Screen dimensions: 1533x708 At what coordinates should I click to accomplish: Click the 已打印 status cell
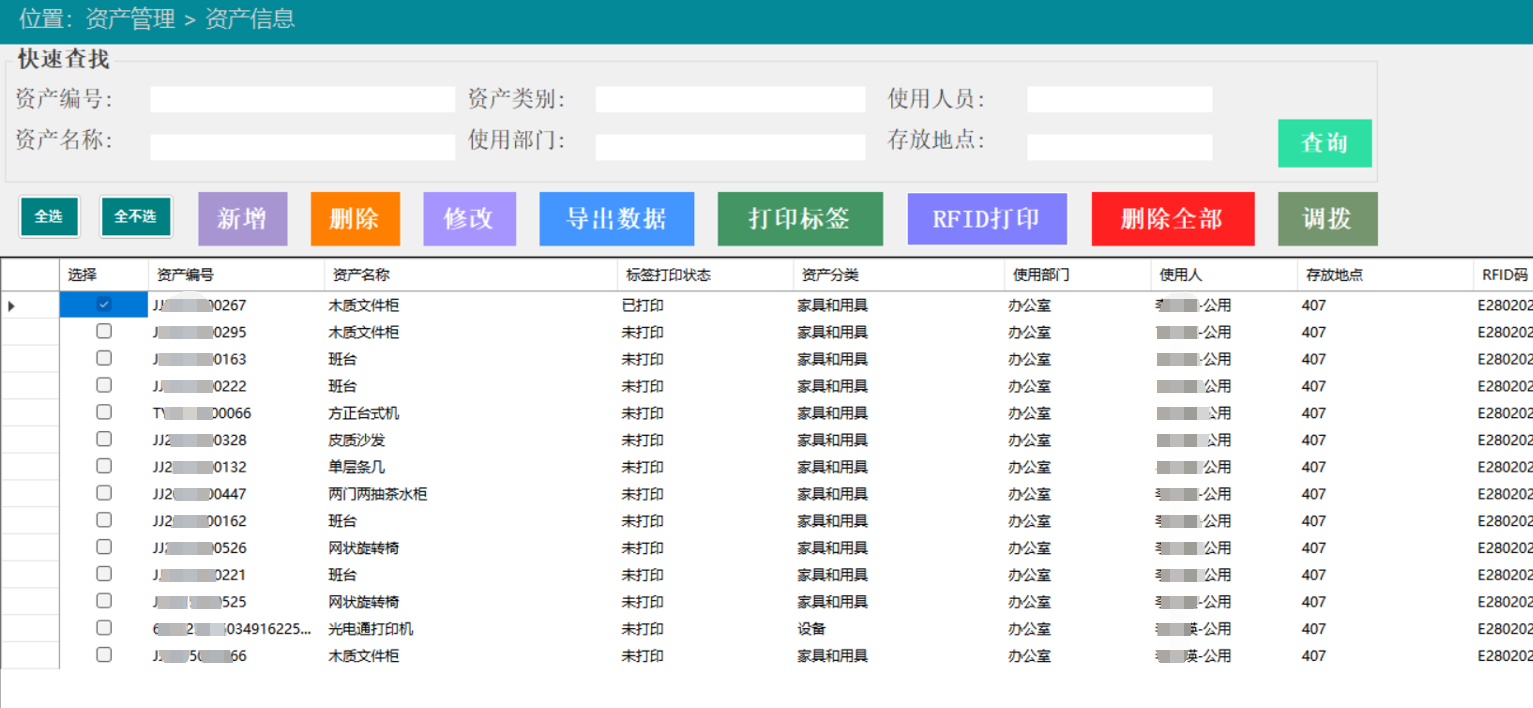tap(705, 305)
